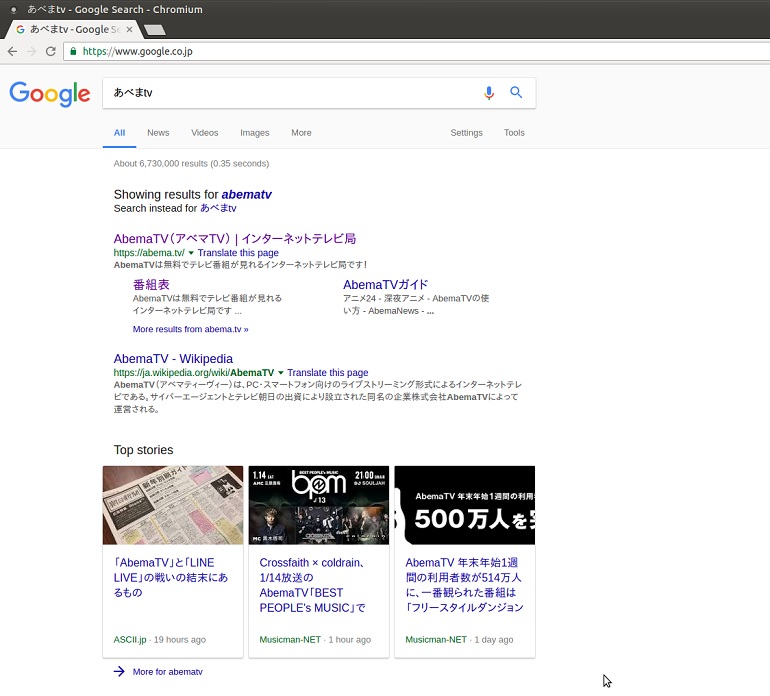
Task: Search instead for あべまtv link
Action: pos(218,208)
